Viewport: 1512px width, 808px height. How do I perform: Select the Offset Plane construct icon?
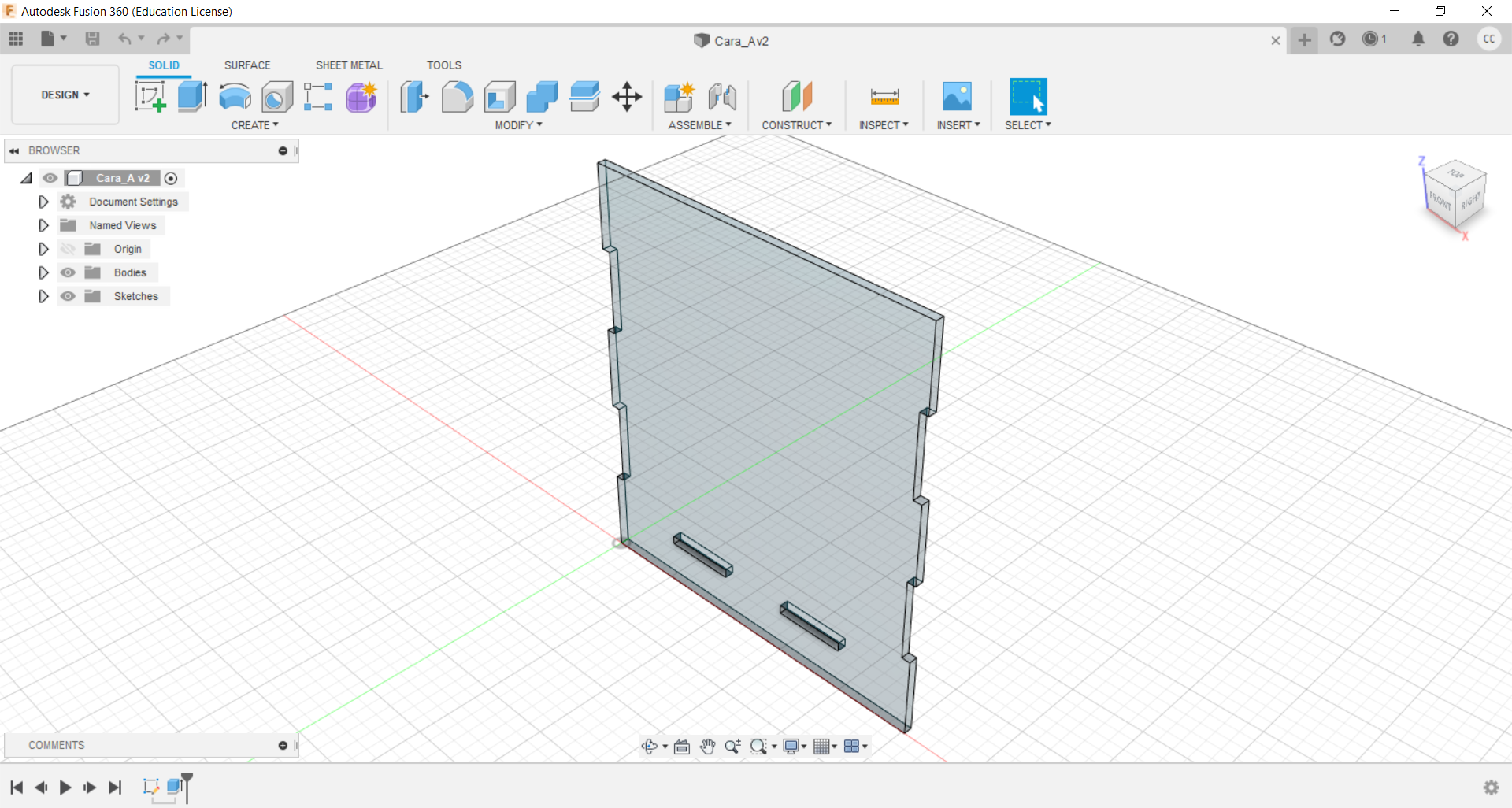pyautogui.click(x=797, y=97)
